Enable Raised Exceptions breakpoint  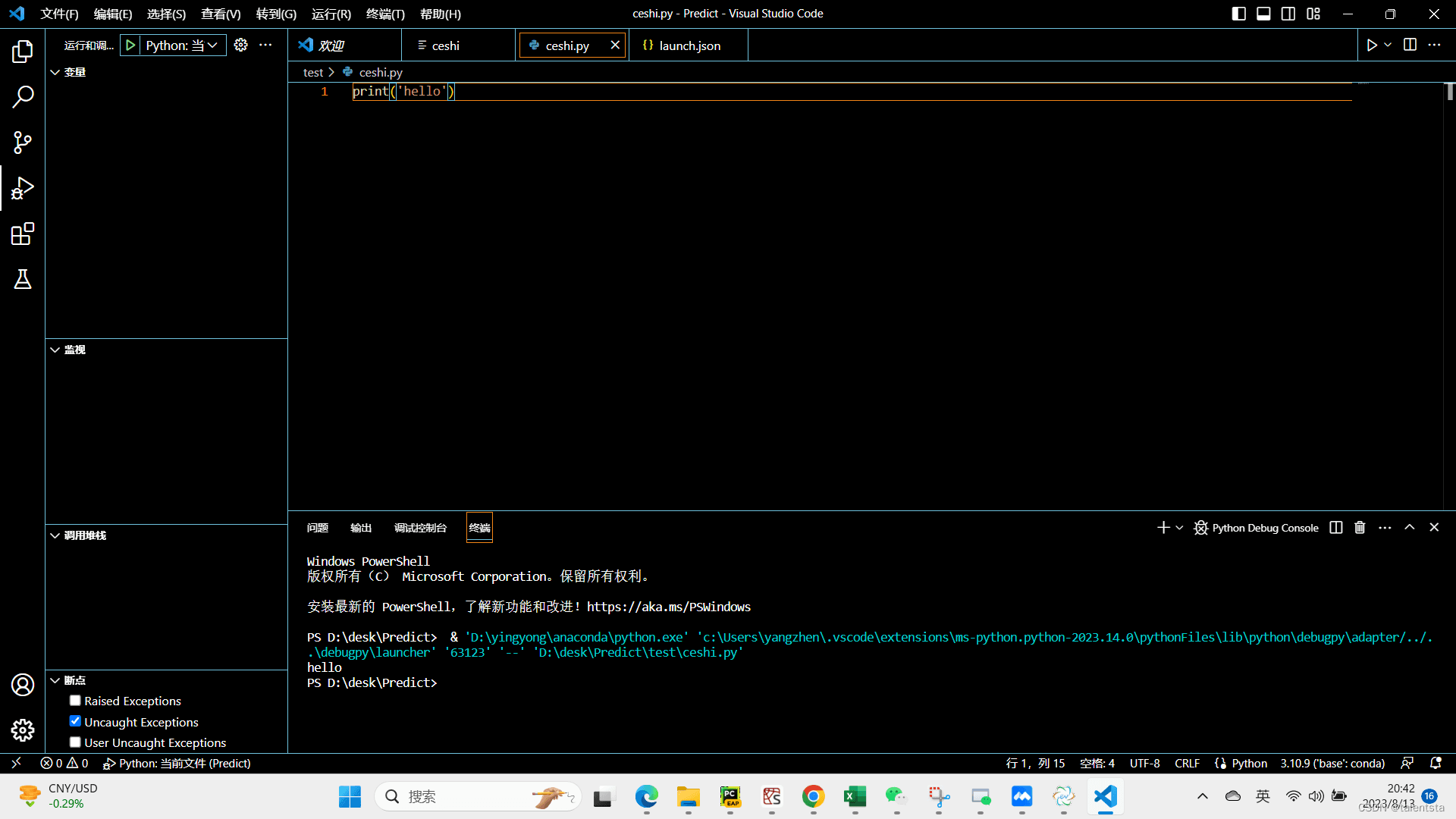click(x=75, y=701)
